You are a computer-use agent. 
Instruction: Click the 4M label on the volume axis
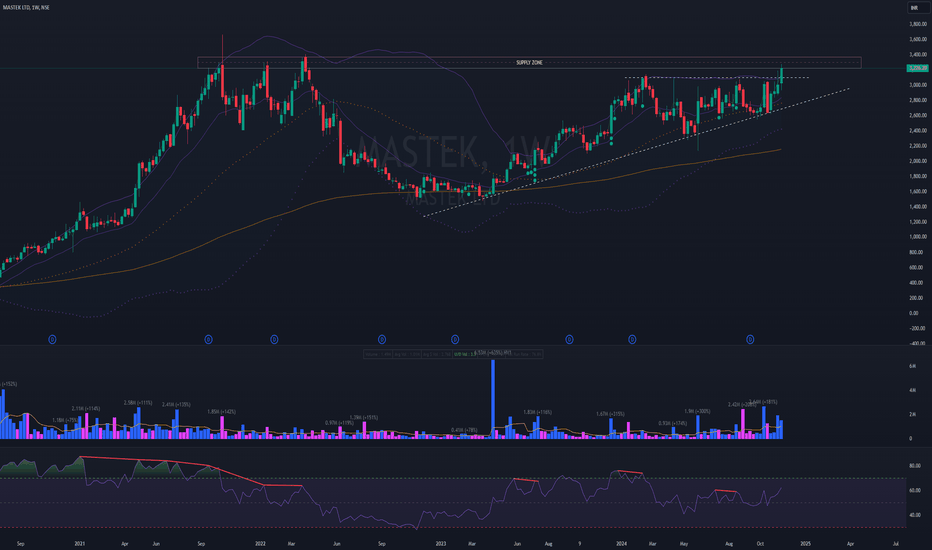912,391
